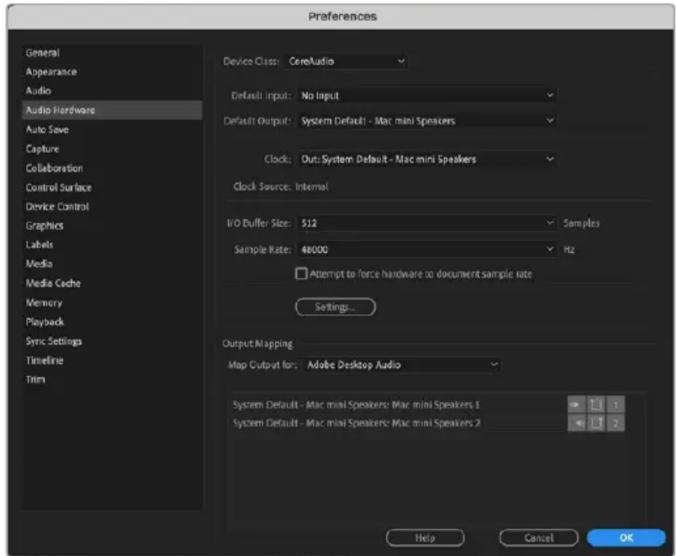Select Collaboration preferences category
Viewport: 676px width, 556px height.
point(112,168)
